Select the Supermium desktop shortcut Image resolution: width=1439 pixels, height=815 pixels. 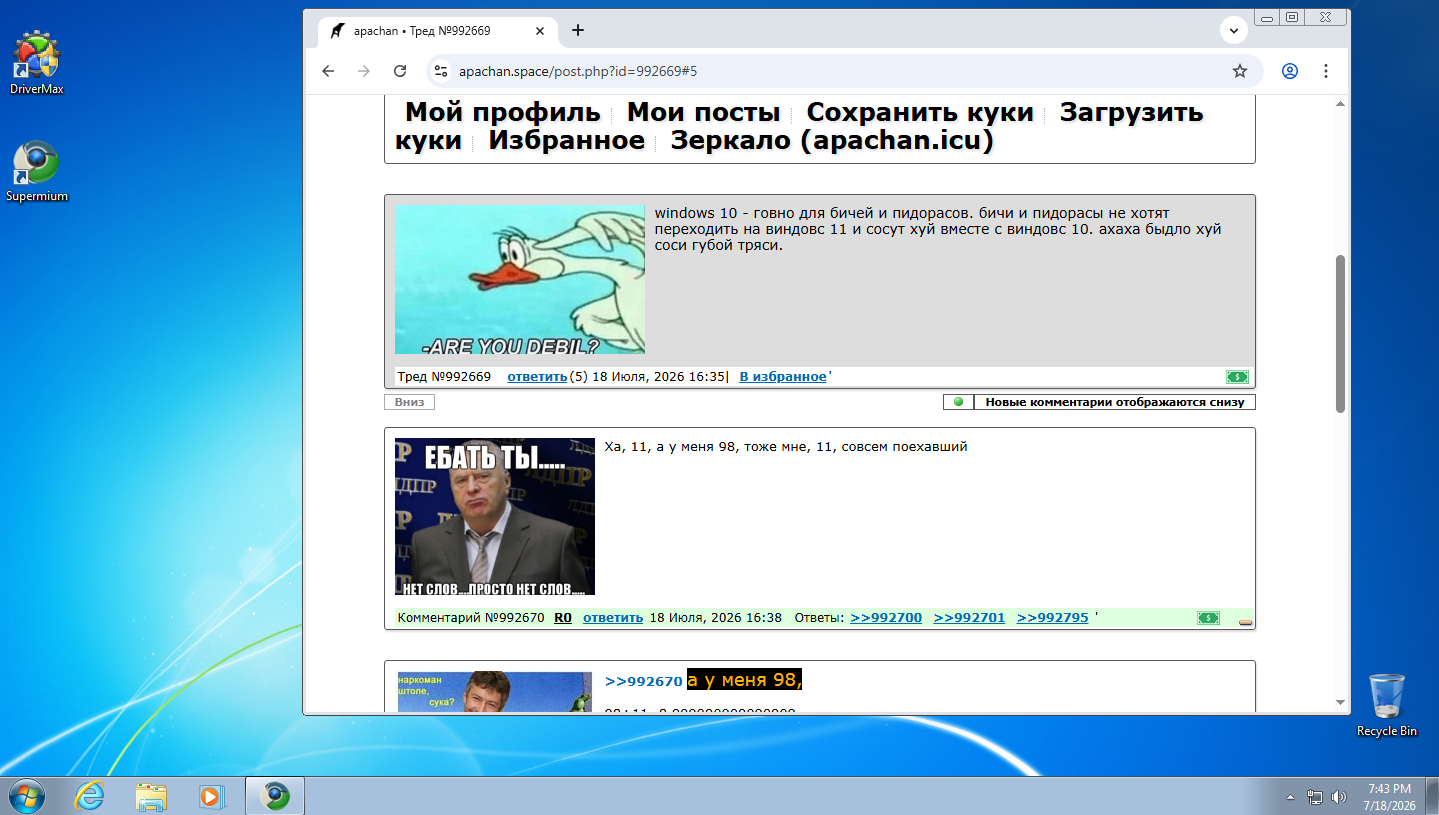37,171
